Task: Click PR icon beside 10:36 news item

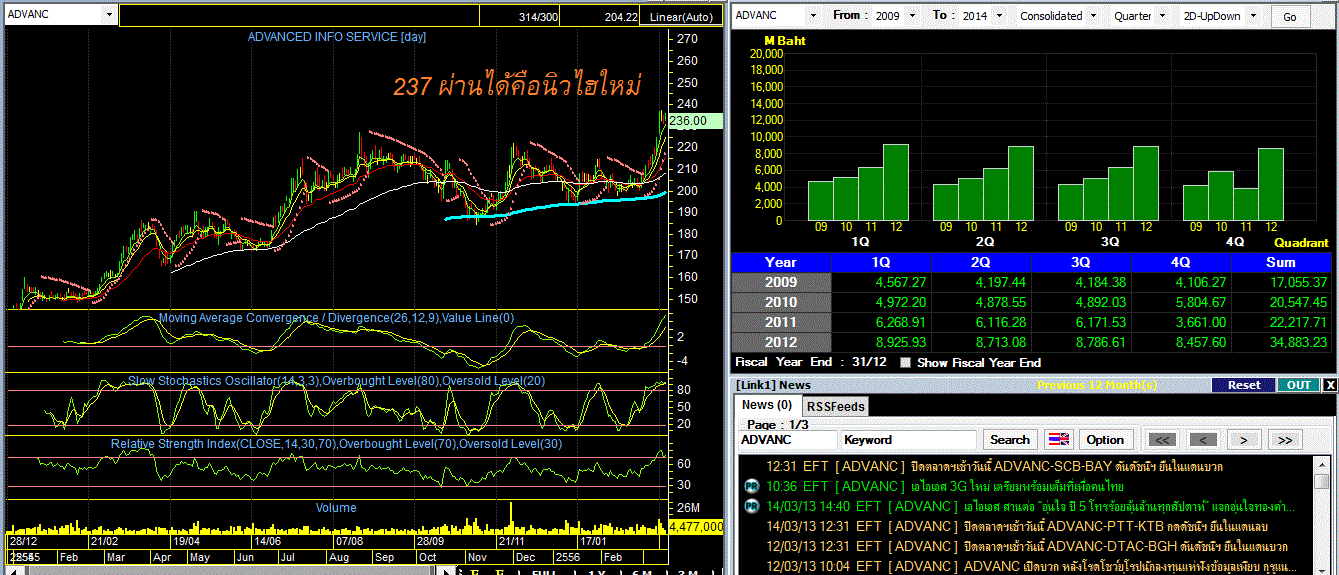Action: coord(752,486)
